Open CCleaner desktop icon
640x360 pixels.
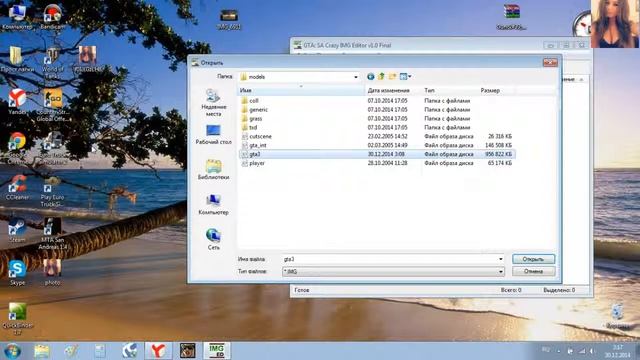click(x=17, y=188)
